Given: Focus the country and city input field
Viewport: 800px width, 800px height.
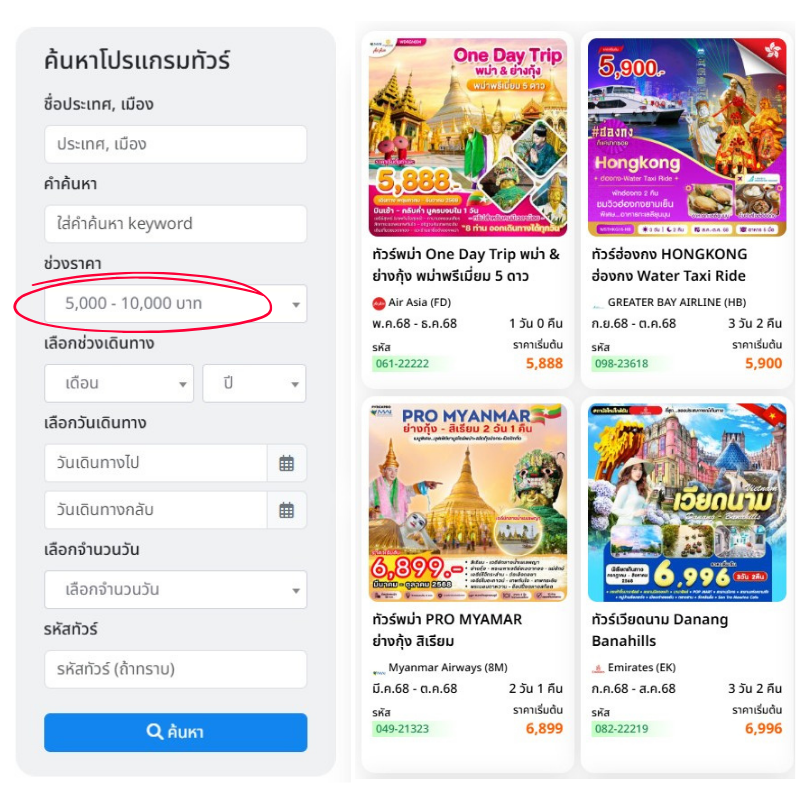Looking at the screenshot, I should 175,144.
